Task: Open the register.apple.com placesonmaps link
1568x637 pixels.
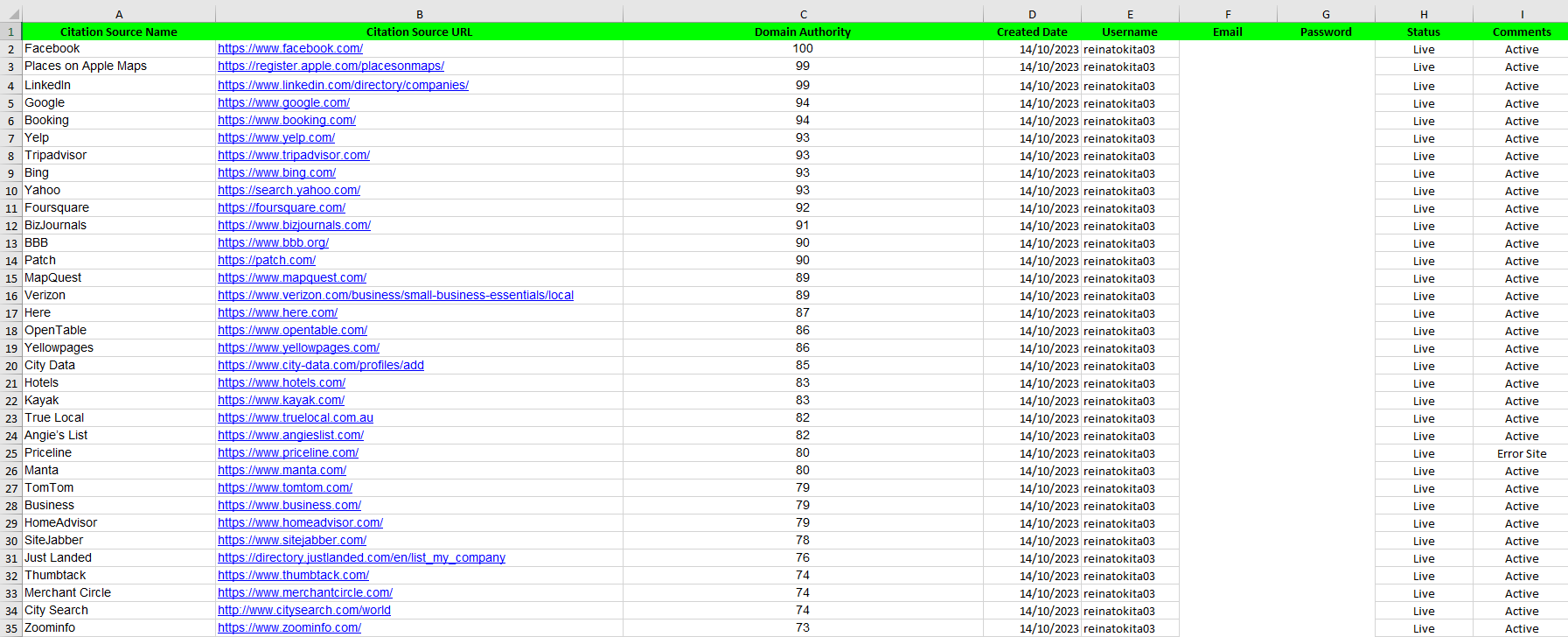Action: point(331,66)
